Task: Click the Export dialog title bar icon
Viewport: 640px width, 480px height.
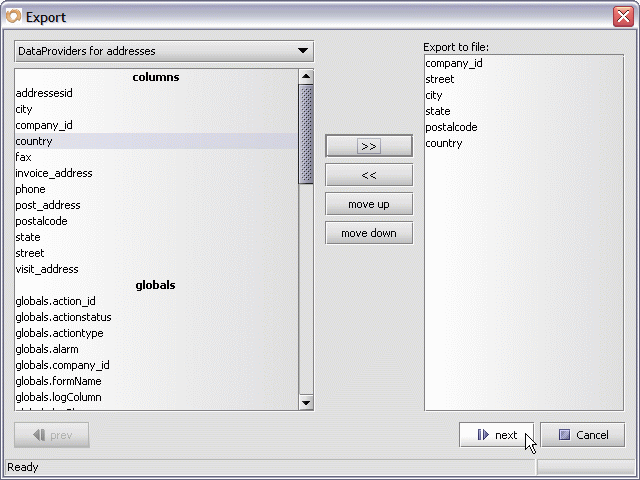Action: point(13,16)
